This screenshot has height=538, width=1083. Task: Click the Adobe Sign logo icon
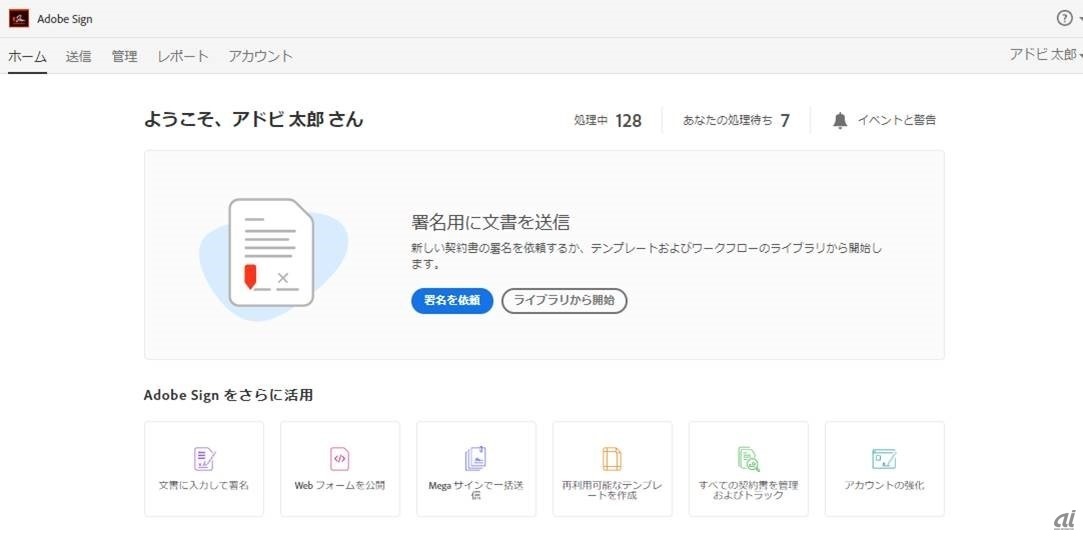click(x=19, y=19)
